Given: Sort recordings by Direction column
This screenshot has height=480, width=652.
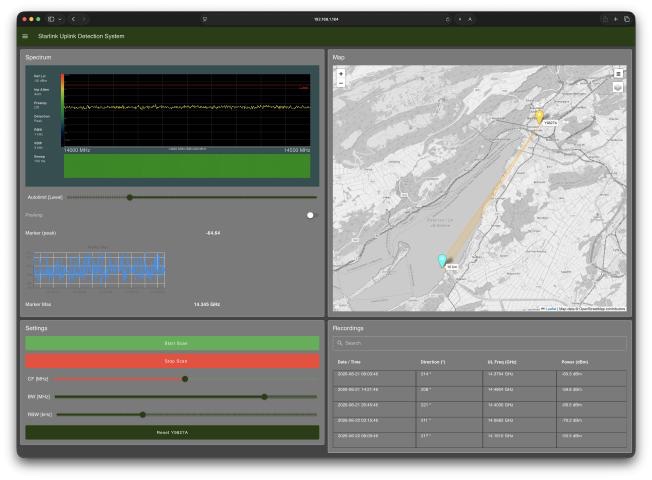Looking at the screenshot, I should pos(432,362).
